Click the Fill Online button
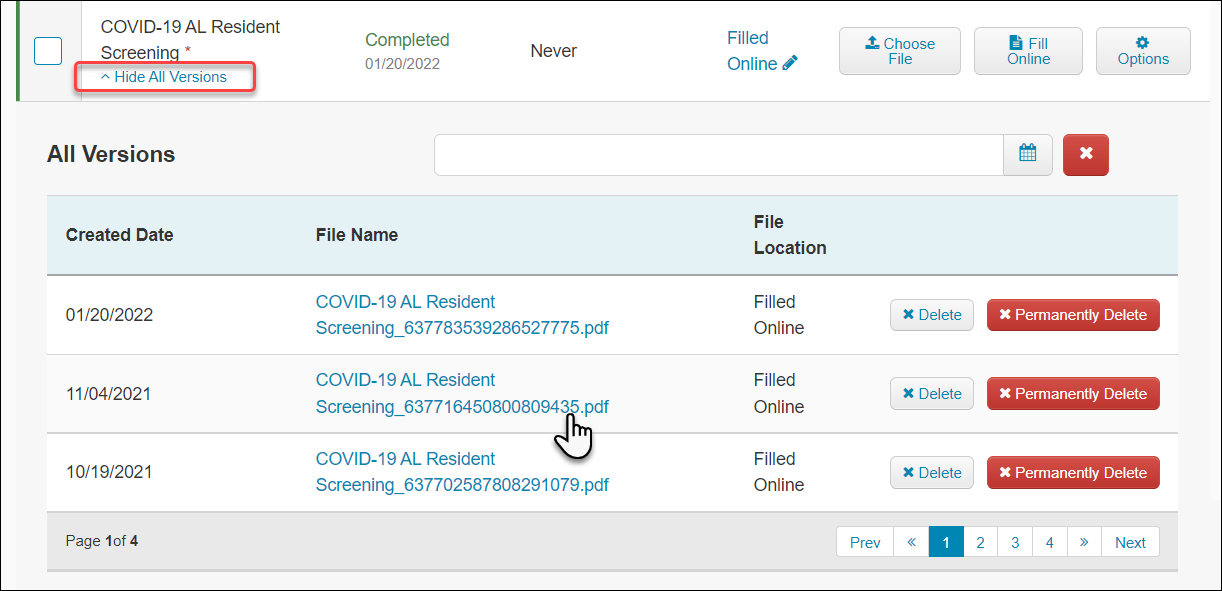 pos(1028,51)
